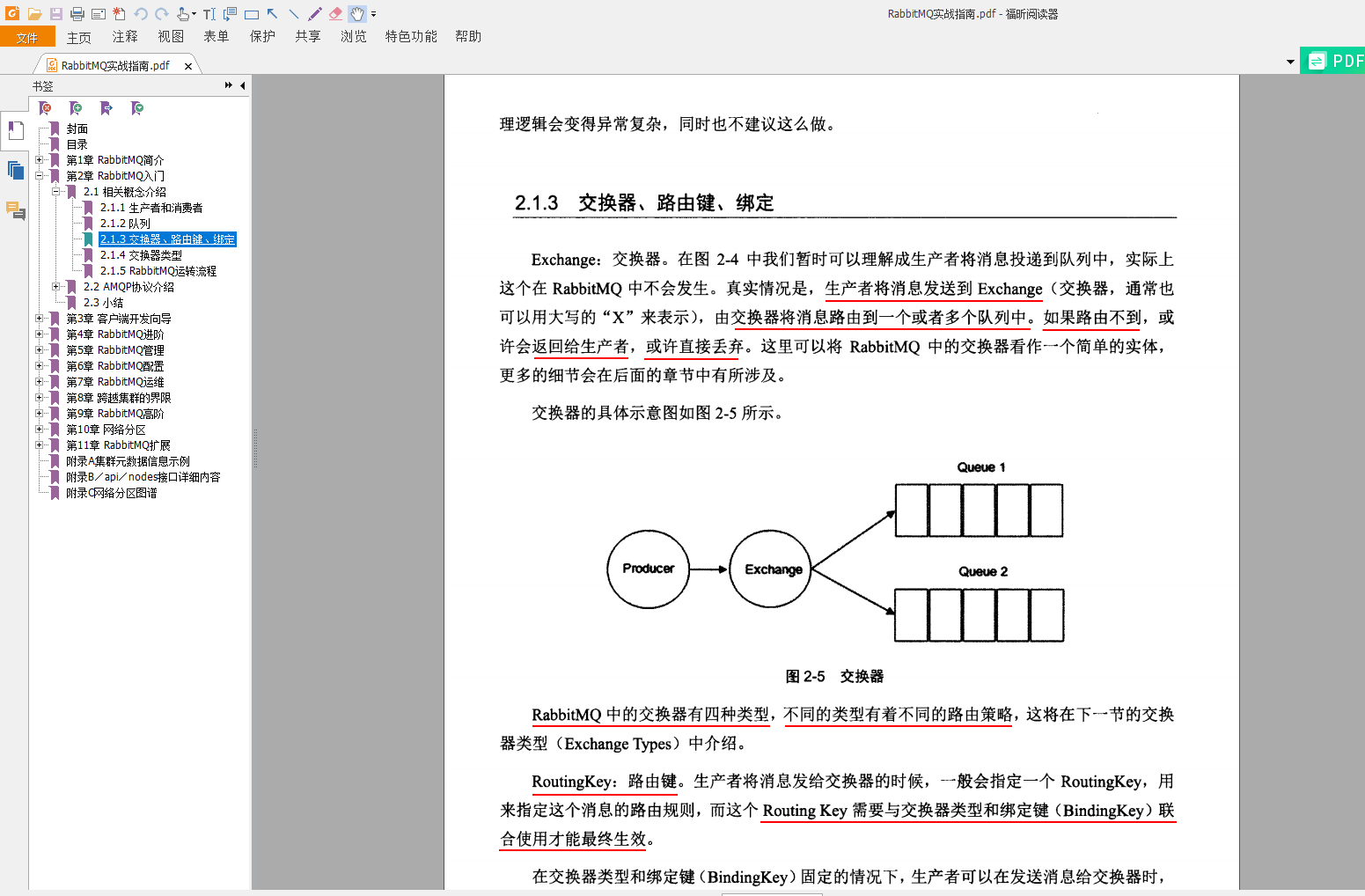Jump to bookmark 2.1.4 交换器类型
The height and width of the screenshot is (896, 1365).
[141, 255]
